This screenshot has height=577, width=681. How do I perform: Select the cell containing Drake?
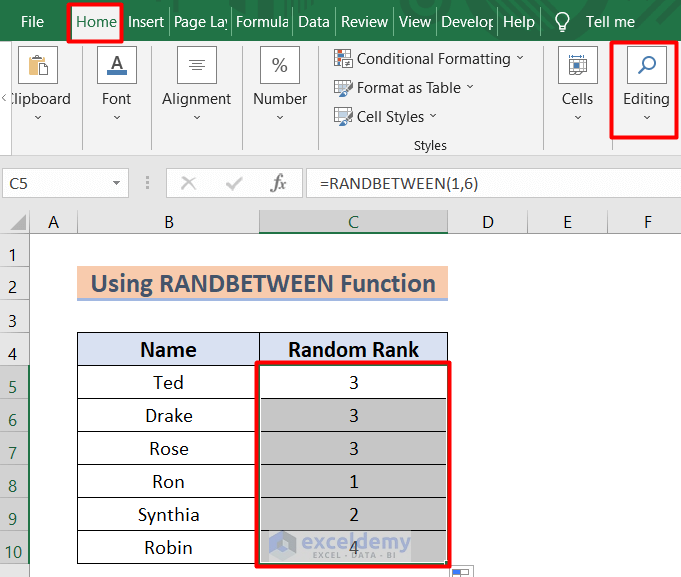pyautogui.click(x=169, y=415)
